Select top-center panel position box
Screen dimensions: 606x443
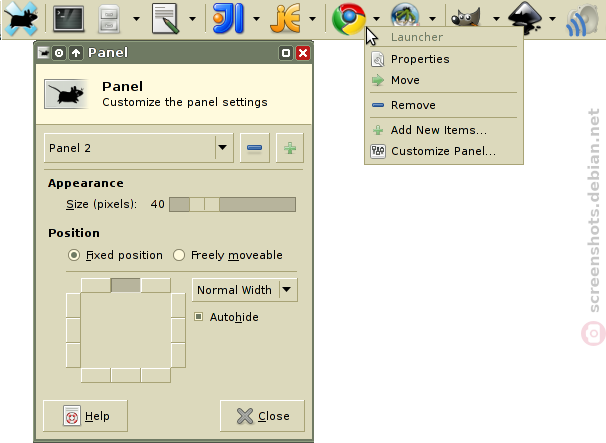click(126, 285)
